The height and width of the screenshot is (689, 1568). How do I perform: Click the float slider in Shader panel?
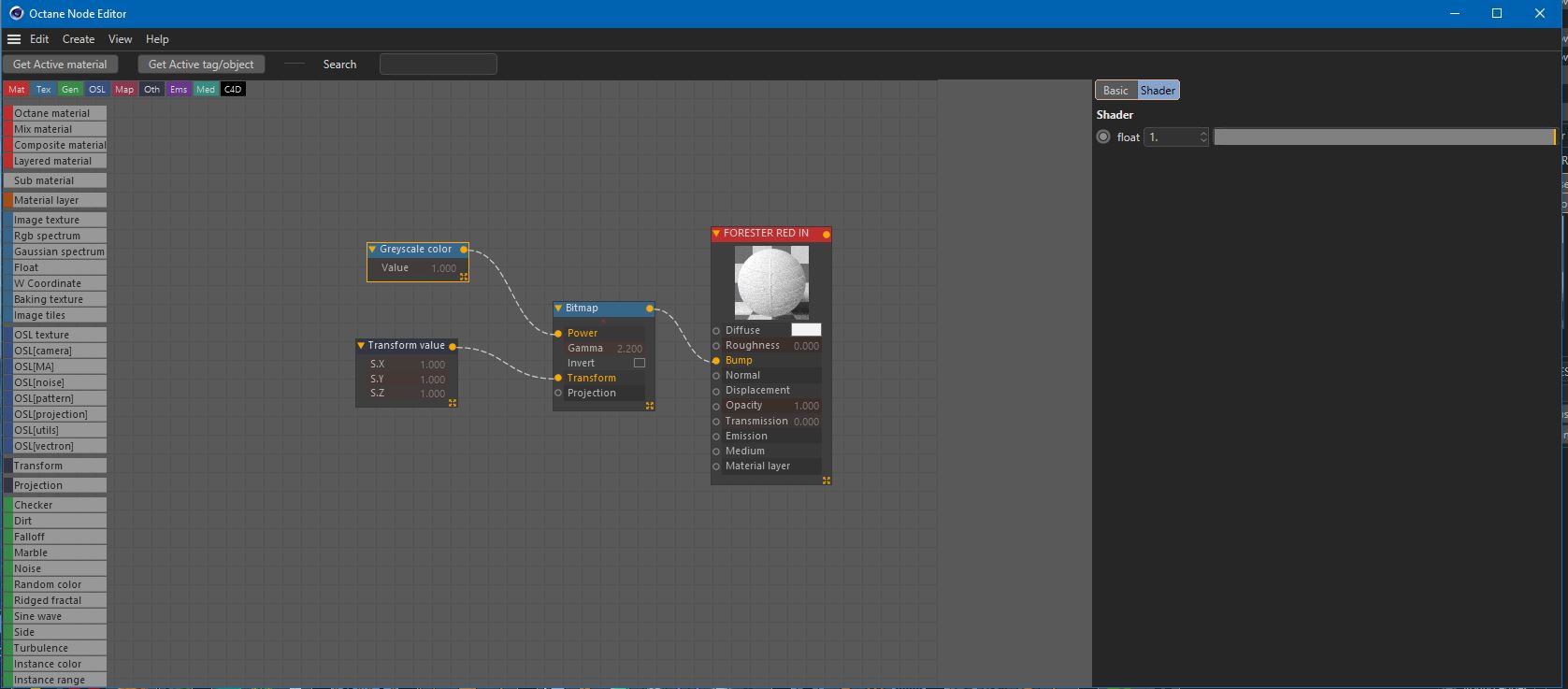[1385, 137]
